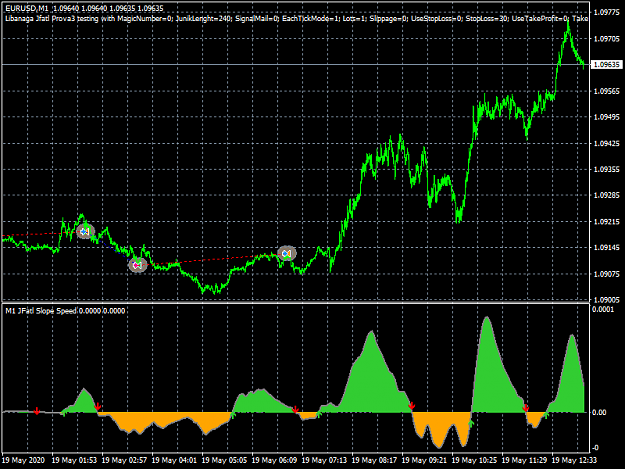Viewport: 625px width, 469px height.
Task: Select the green up arrow above the 05:05 label
Action: (234, 416)
